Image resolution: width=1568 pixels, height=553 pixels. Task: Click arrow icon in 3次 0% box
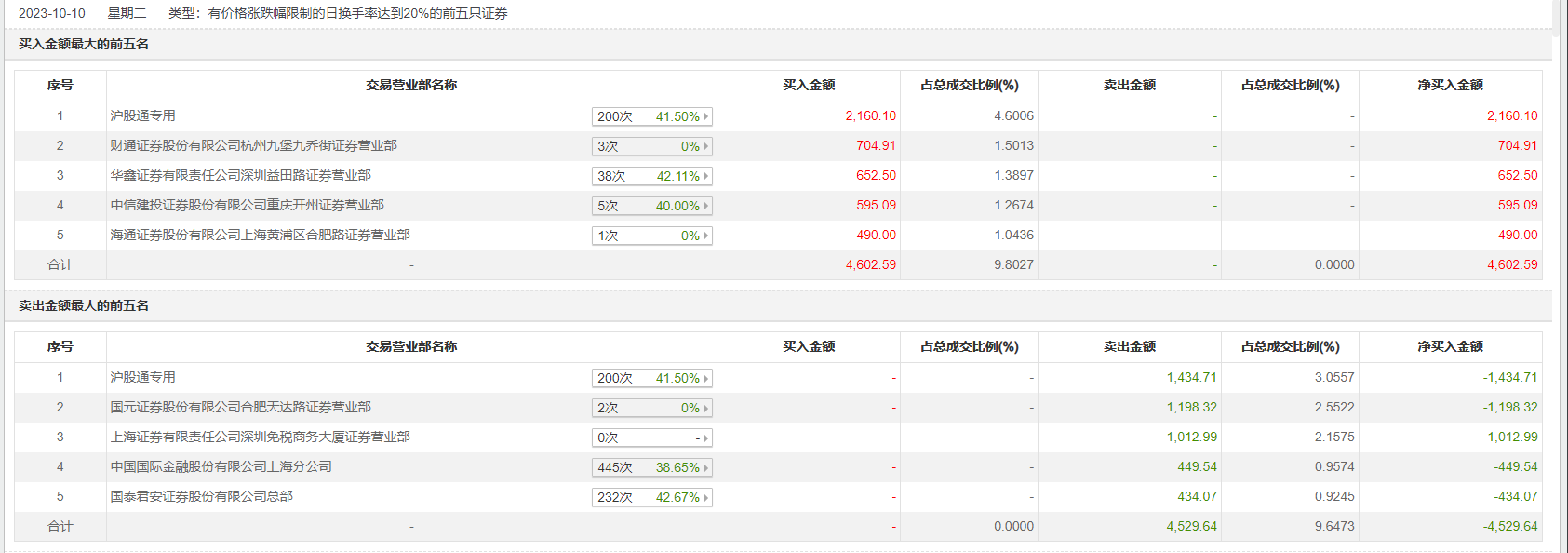(706, 146)
